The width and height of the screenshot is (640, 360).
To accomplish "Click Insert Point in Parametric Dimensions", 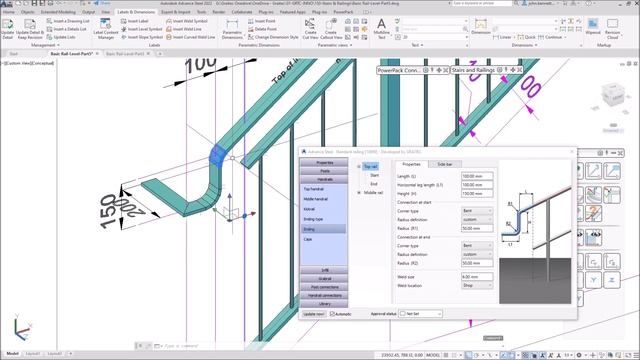I will pos(262,21).
